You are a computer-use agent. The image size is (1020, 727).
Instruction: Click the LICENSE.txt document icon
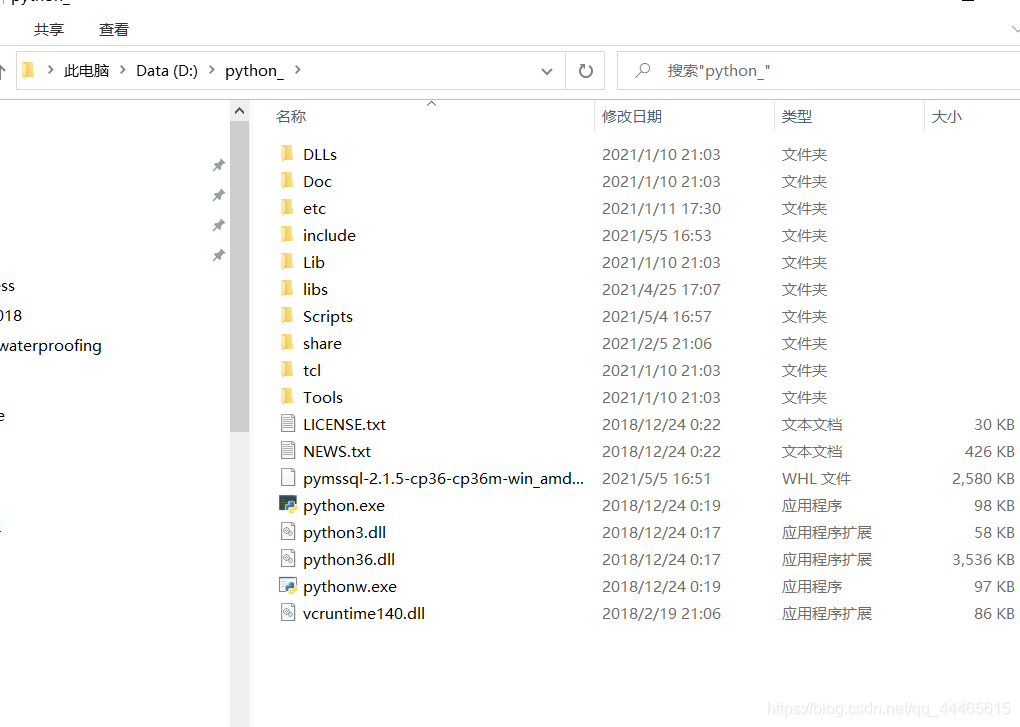tap(288, 424)
